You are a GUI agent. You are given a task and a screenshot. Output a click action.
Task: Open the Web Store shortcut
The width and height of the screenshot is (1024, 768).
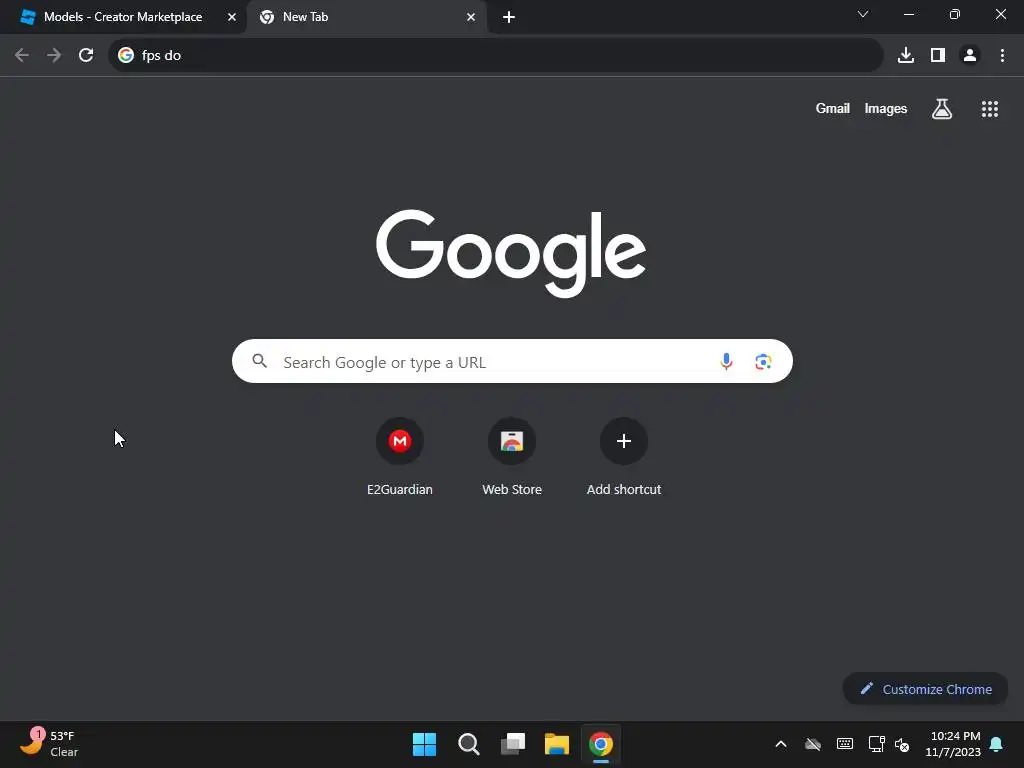tap(512, 457)
